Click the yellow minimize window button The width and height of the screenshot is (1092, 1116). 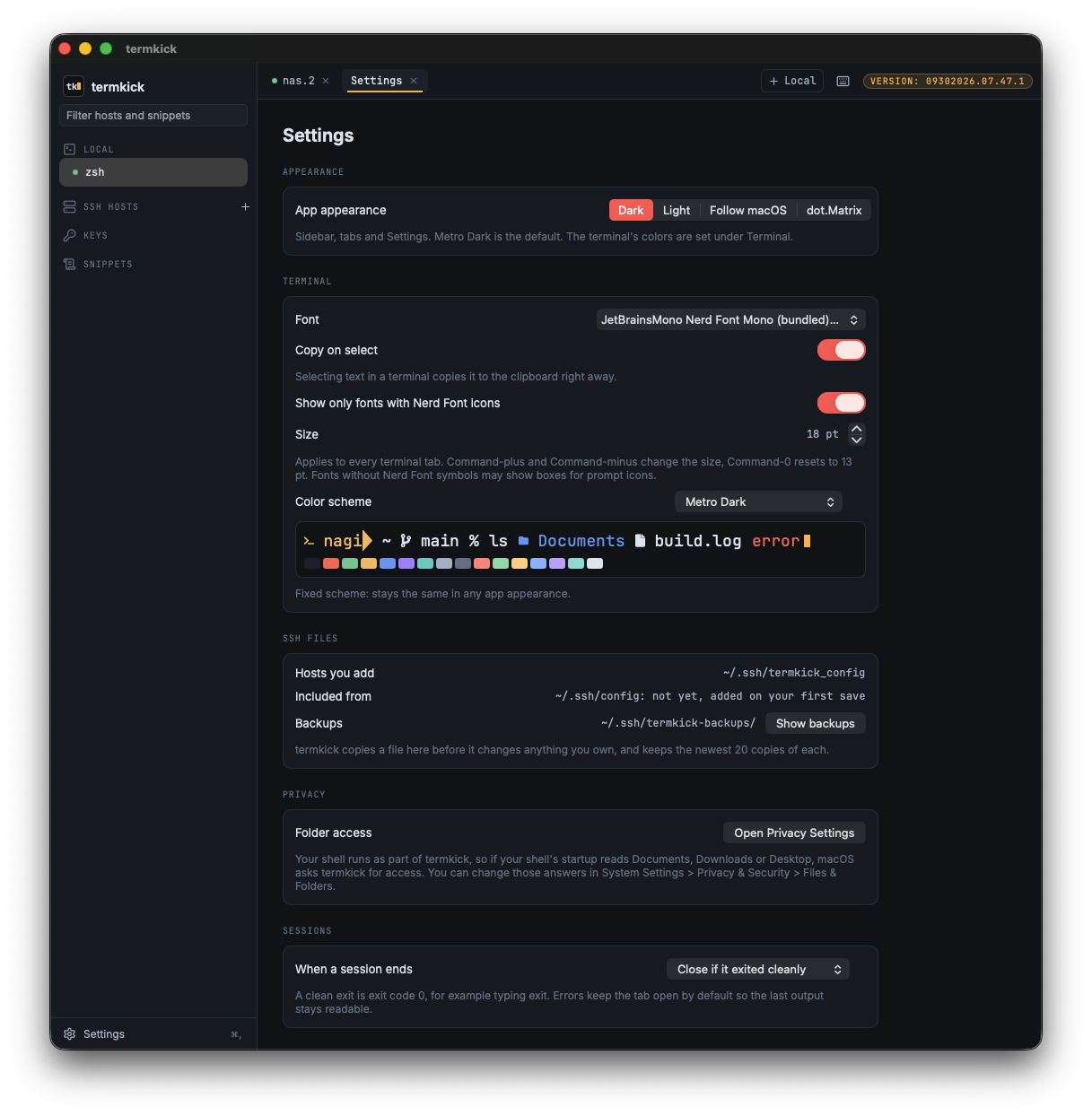click(x=85, y=48)
